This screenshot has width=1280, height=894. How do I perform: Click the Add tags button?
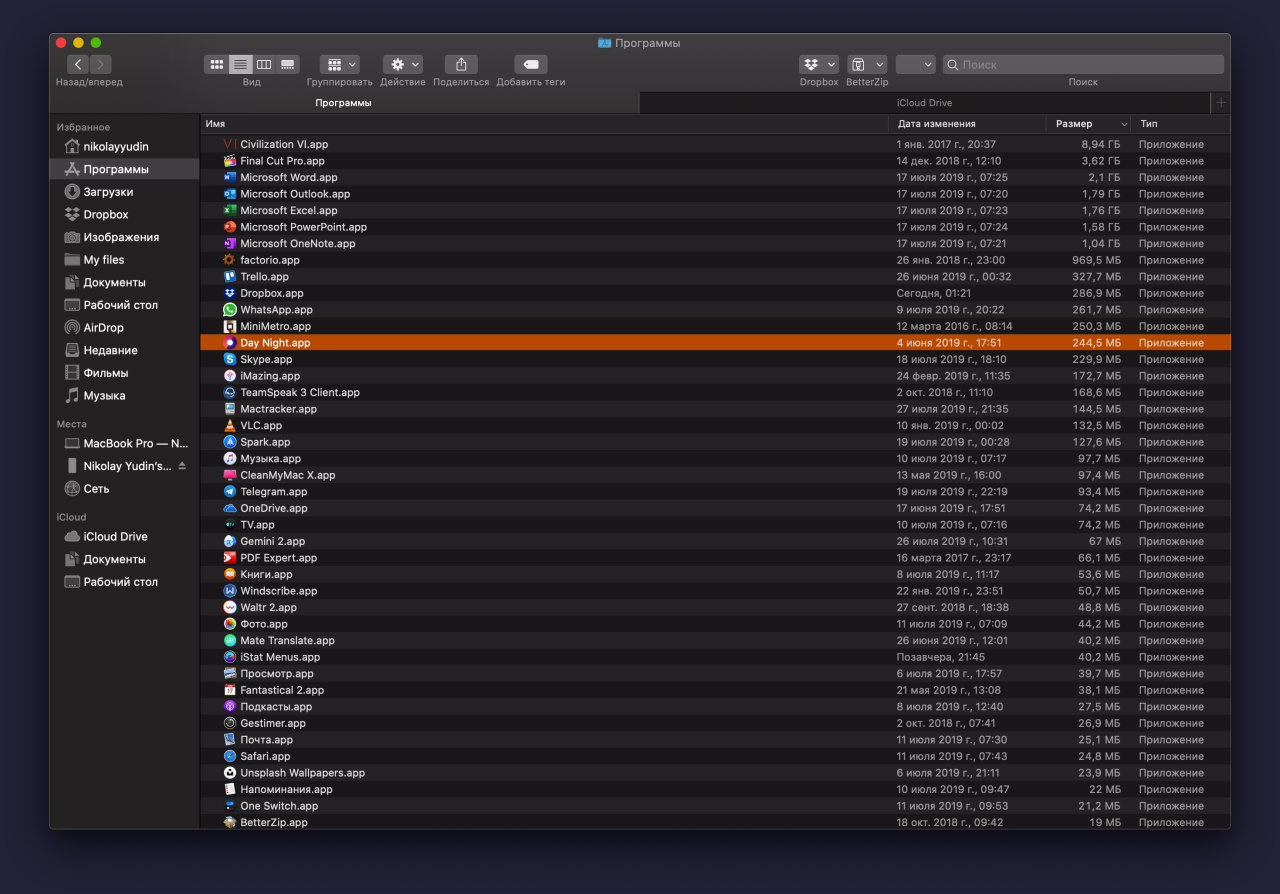(530, 64)
